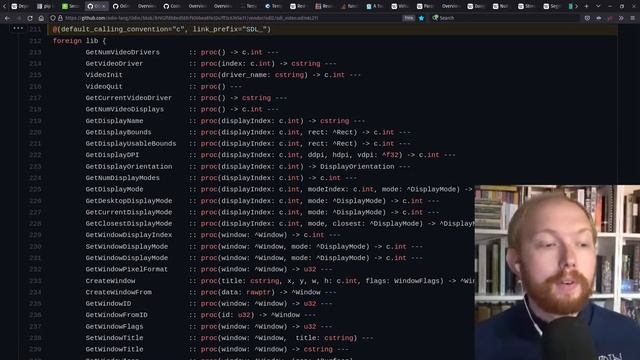Click the VideoQuit identifier
Screen dimensions: 640x360
[x=104, y=87]
